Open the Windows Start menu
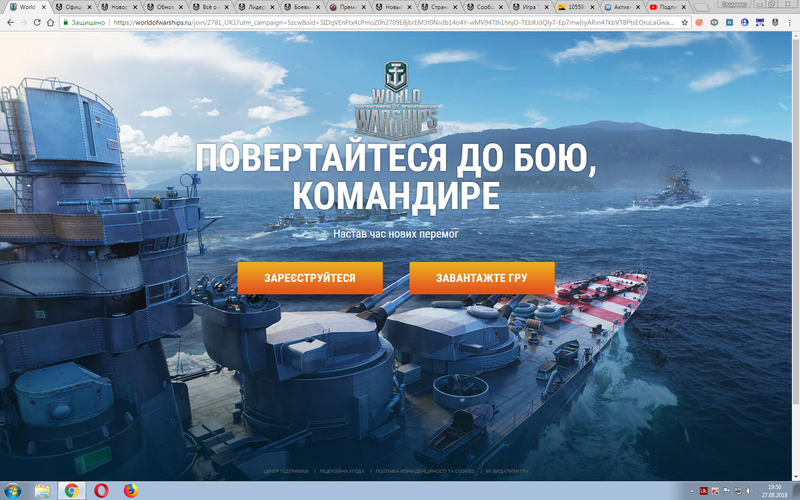The height and width of the screenshot is (500, 800). click(x=12, y=491)
